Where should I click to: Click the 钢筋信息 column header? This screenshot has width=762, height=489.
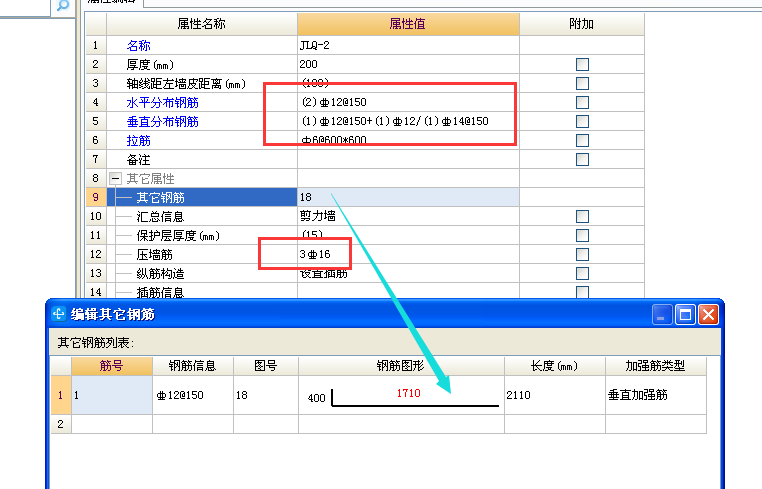click(192, 366)
